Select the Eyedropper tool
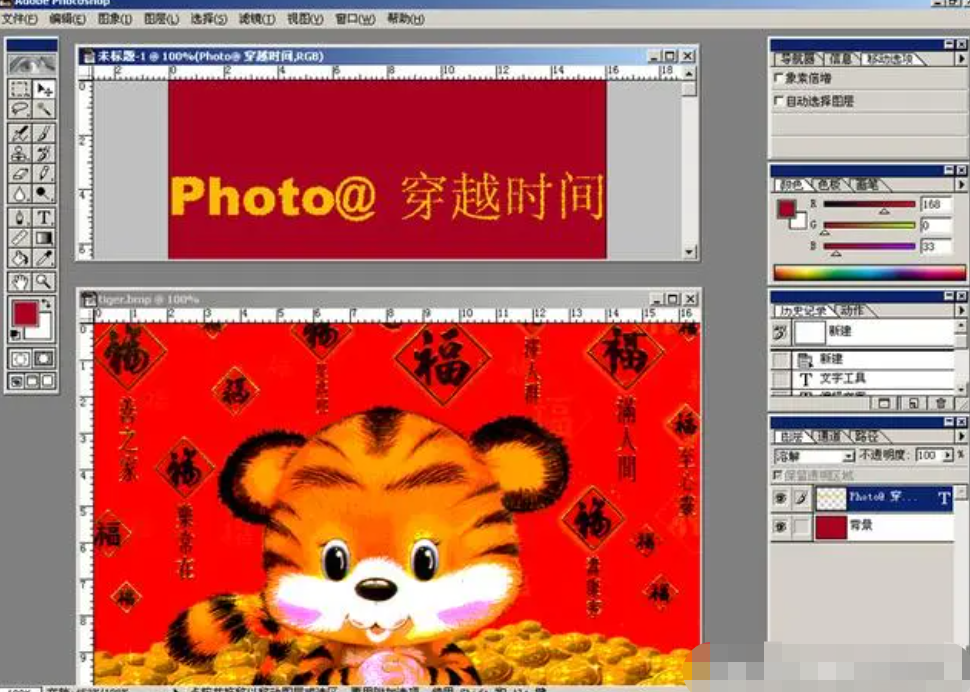 (x=45, y=259)
